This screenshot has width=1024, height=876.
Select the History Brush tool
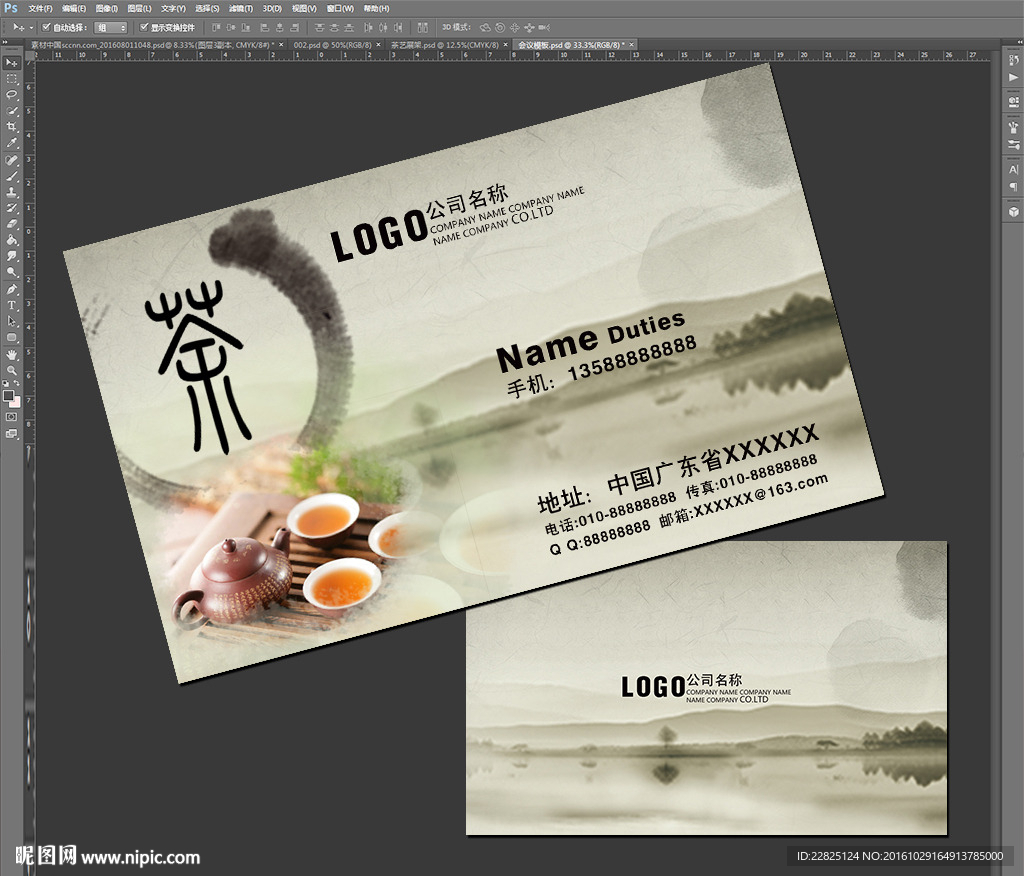pyautogui.click(x=12, y=208)
